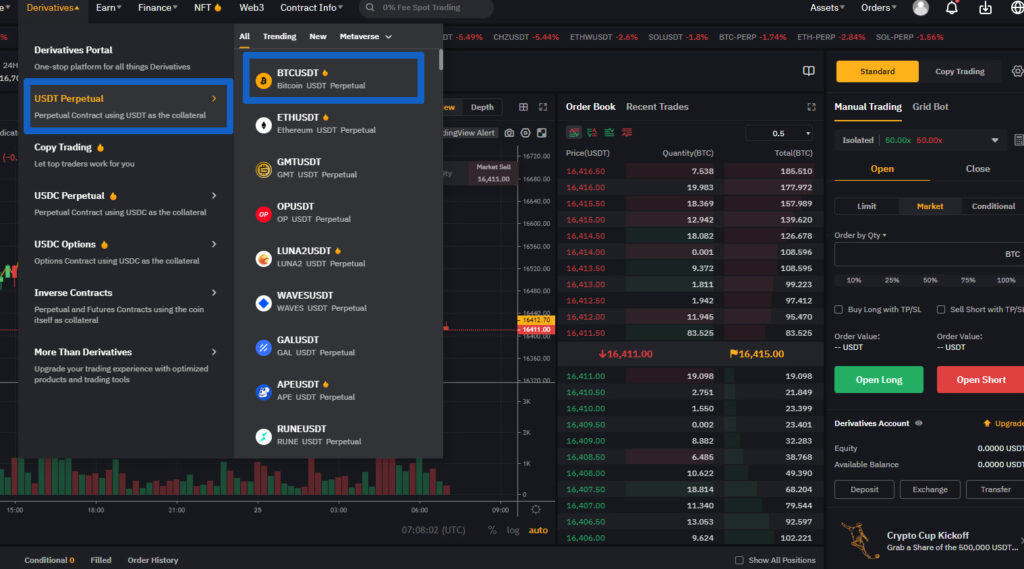Image resolution: width=1024 pixels, height=569 pixels.
Task: Select the BTCUSDT coin icon
Action: tap(263, 80)
